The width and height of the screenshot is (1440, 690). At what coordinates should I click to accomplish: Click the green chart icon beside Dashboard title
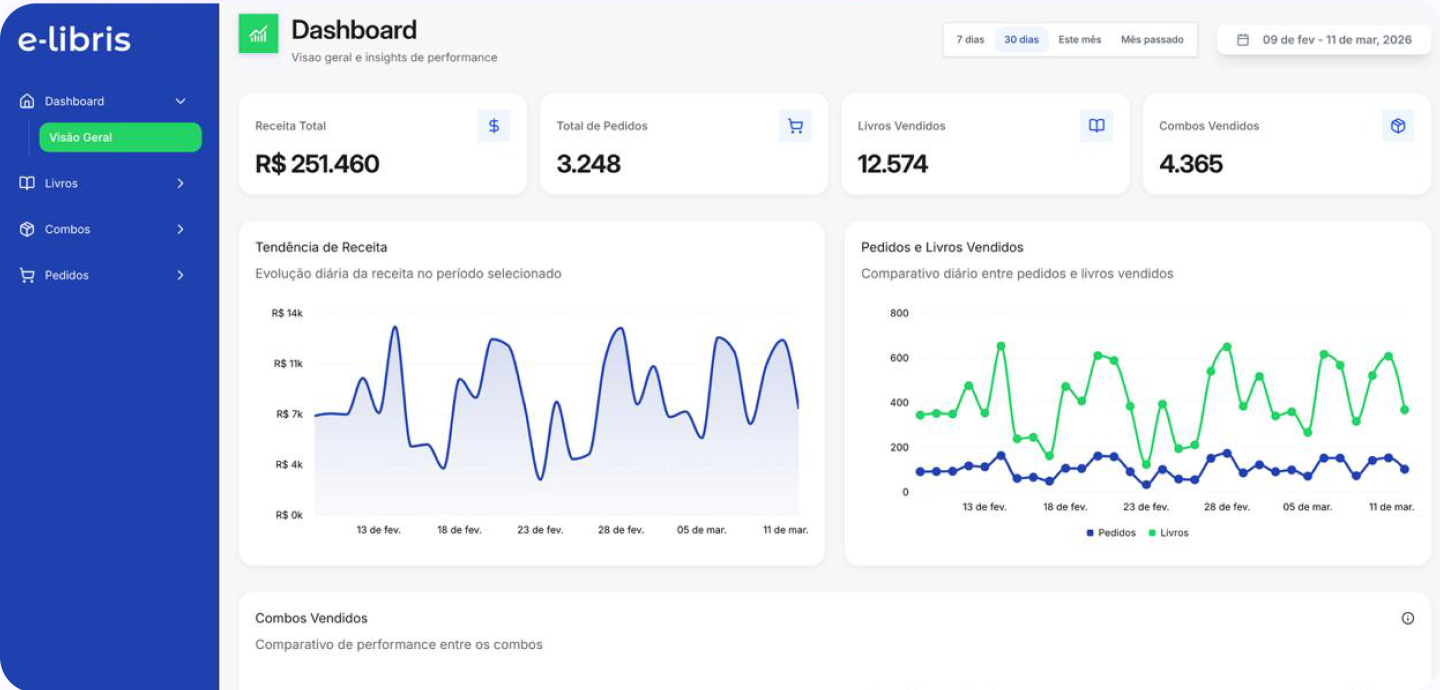pyautogui.click(x=258, y=34)
